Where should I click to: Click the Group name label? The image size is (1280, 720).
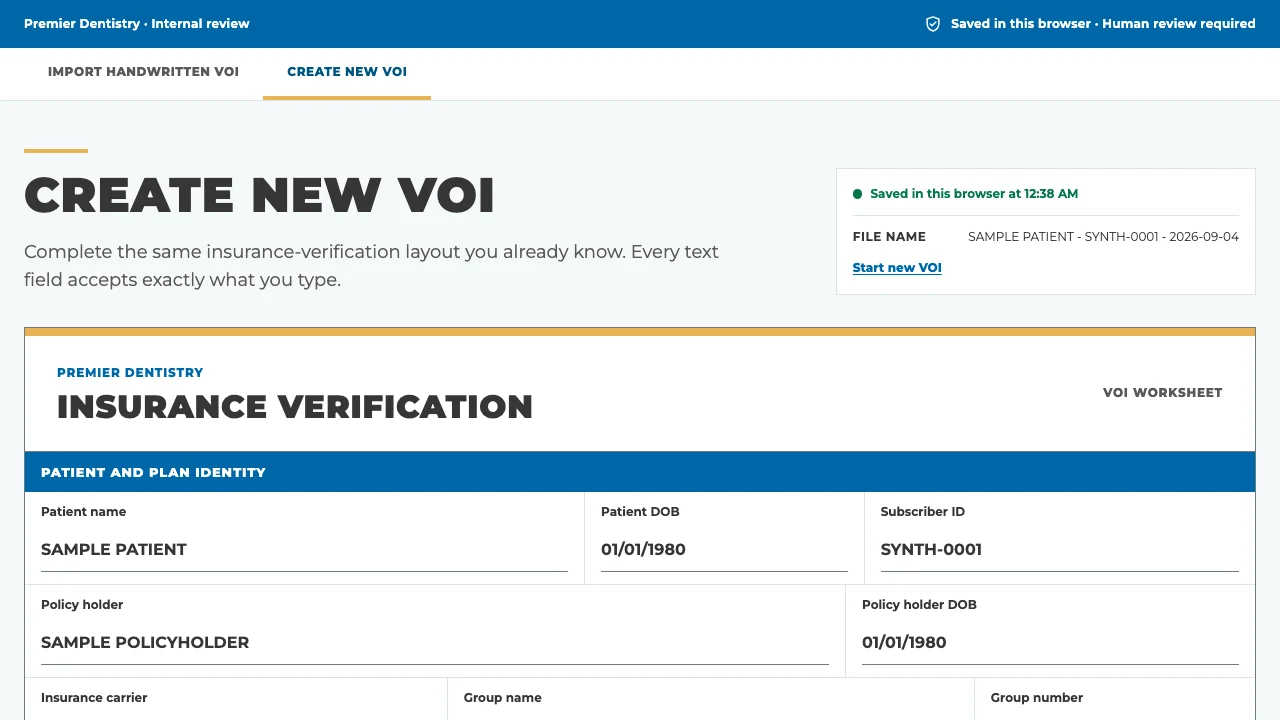point(503,698)
